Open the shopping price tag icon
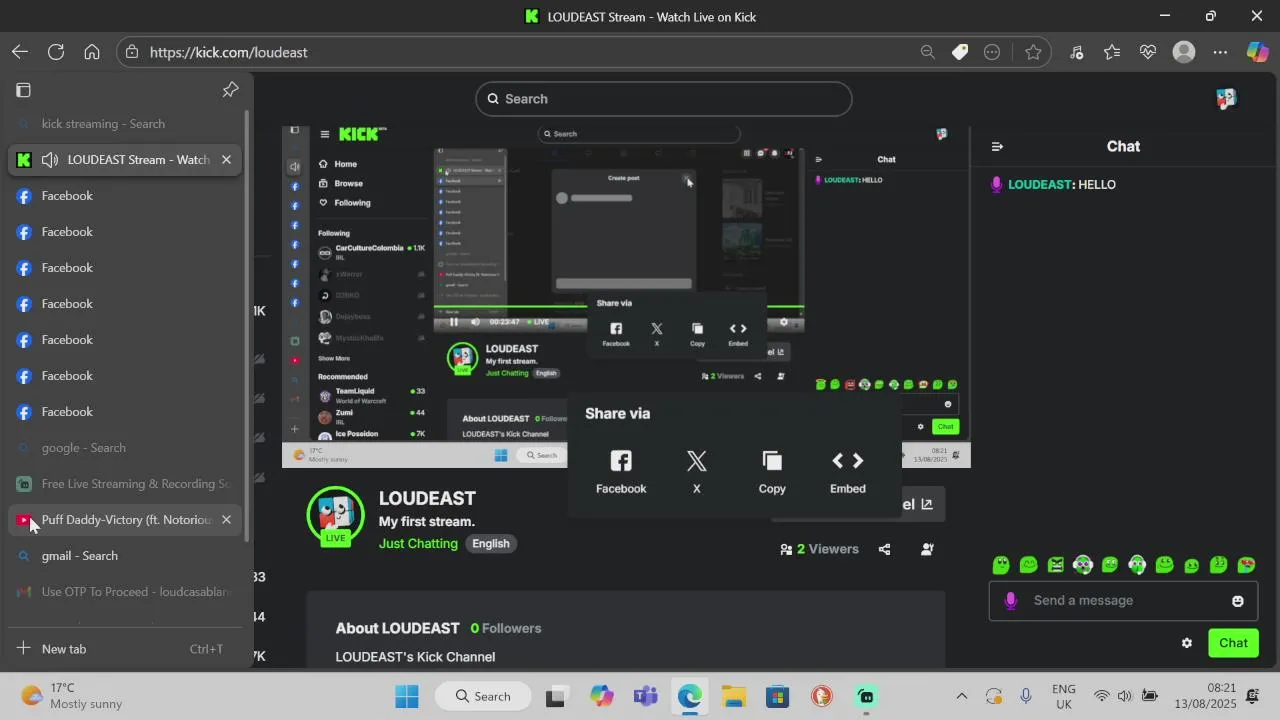This screenshot has width=1280, height=720. pos(960,52)
